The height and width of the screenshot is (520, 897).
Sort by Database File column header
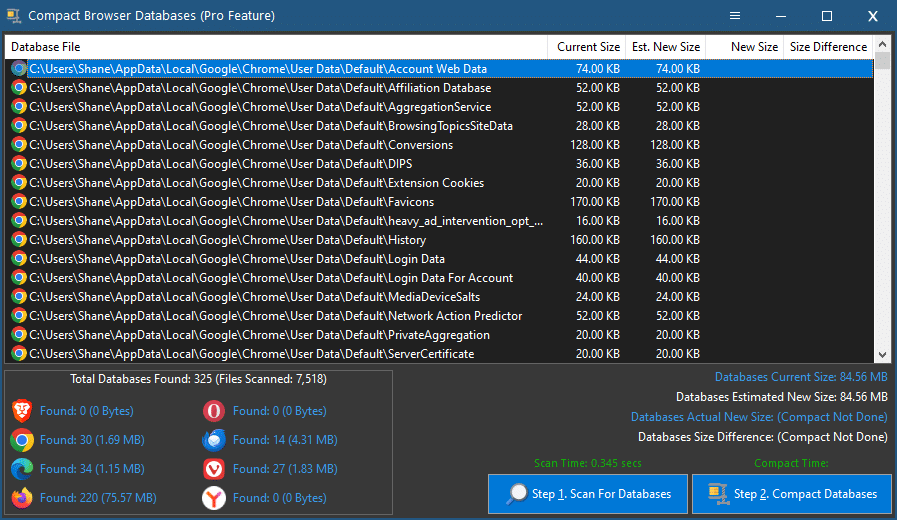coord(276,47)
